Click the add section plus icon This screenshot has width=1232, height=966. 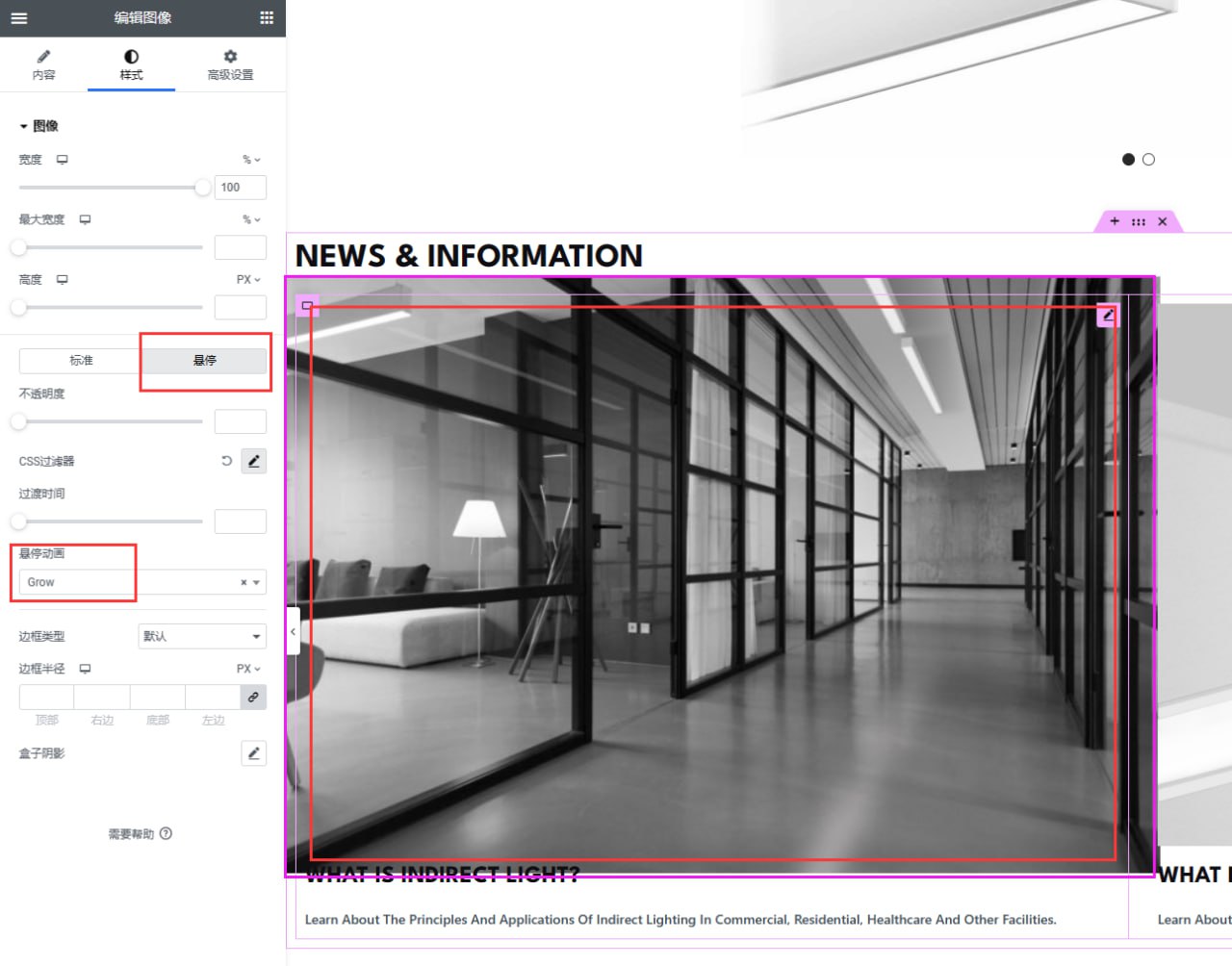coord(1115,221)
